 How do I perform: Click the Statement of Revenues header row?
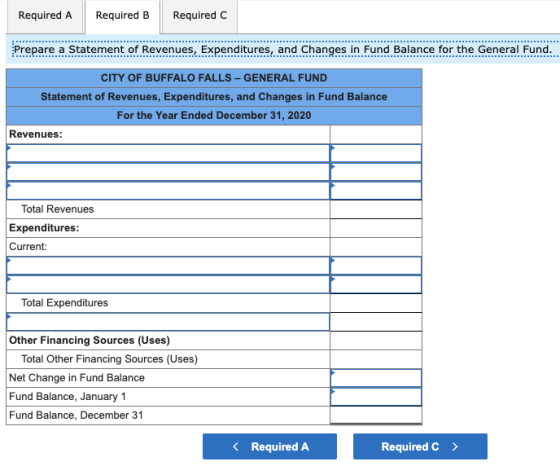[214, 97]
